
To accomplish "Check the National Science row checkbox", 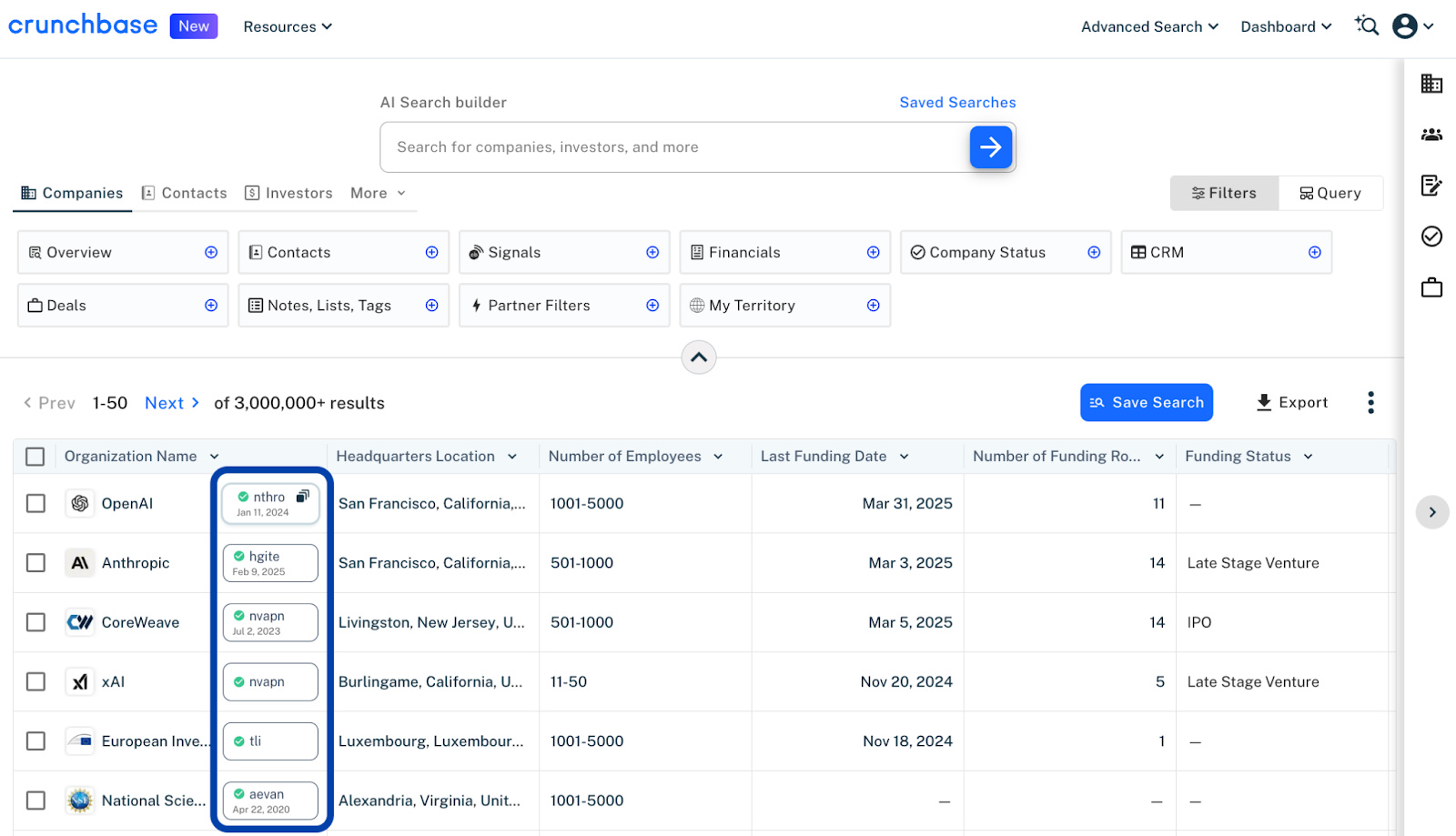I will tap(35, 801).
